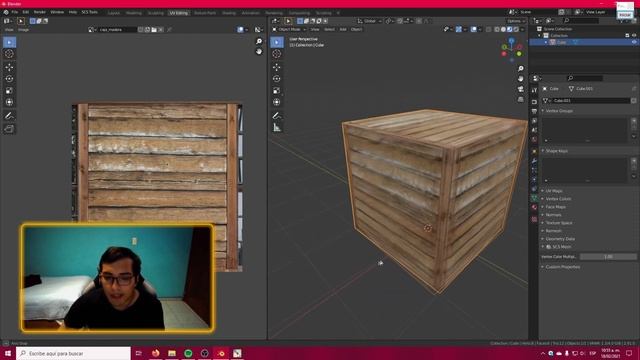
Task: Open the Material properties tab icon
Action: (x=534, y=207)
